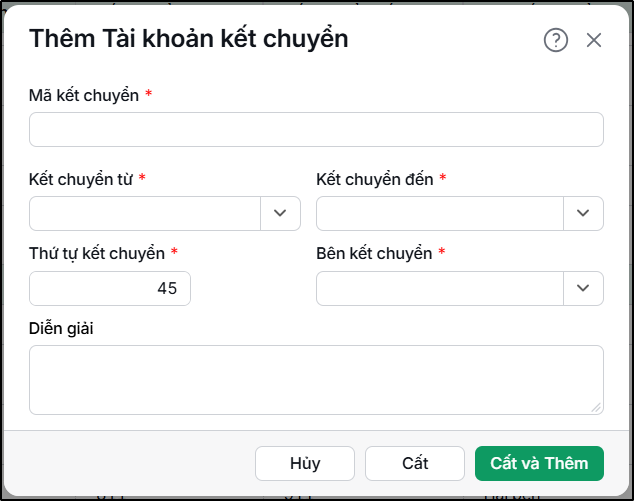
Task: Click the Mã kết chuyển label text
Action: click(x=84, y=95)
